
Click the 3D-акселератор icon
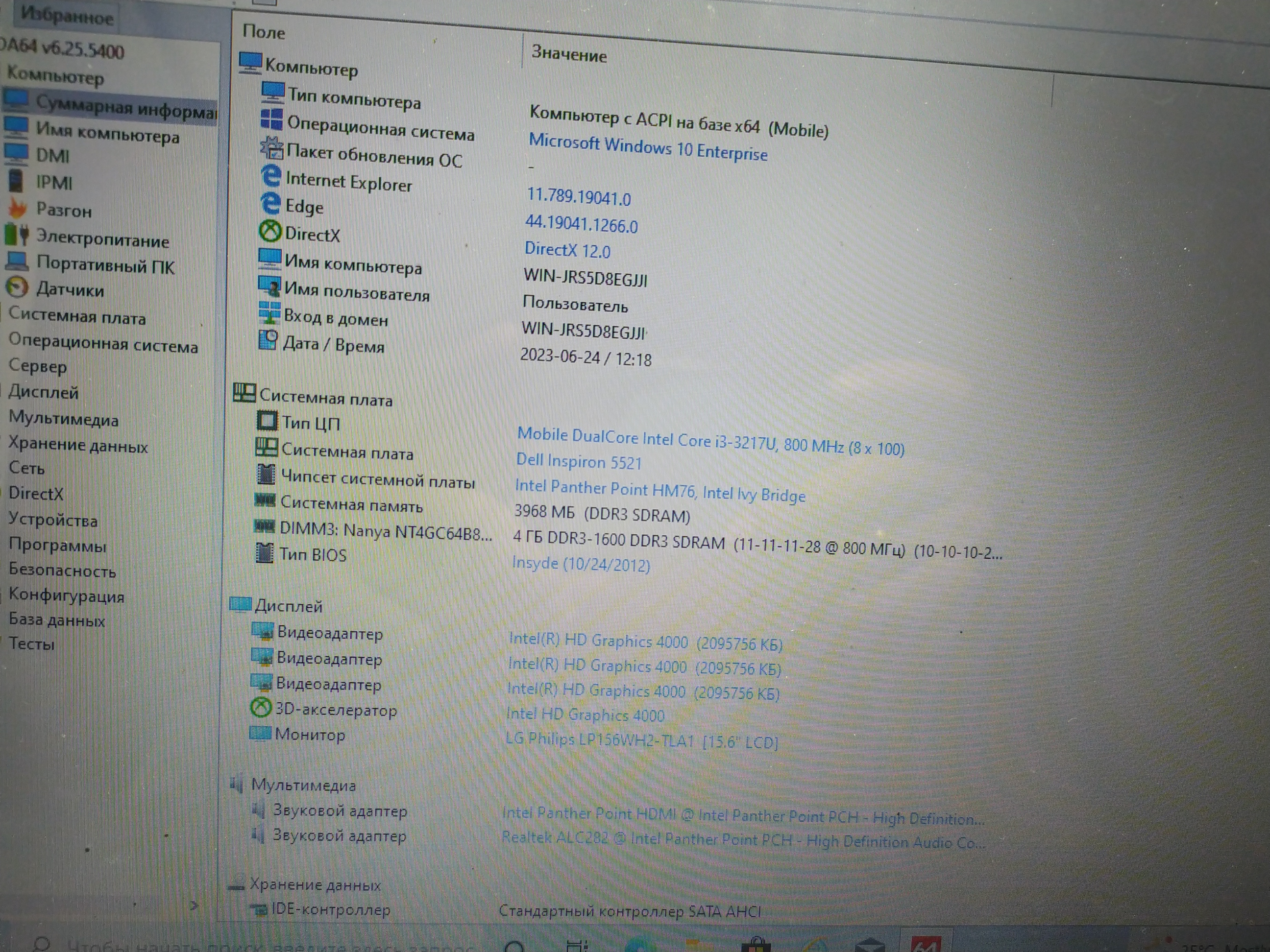pyautogui.click(x=261, y=707)
